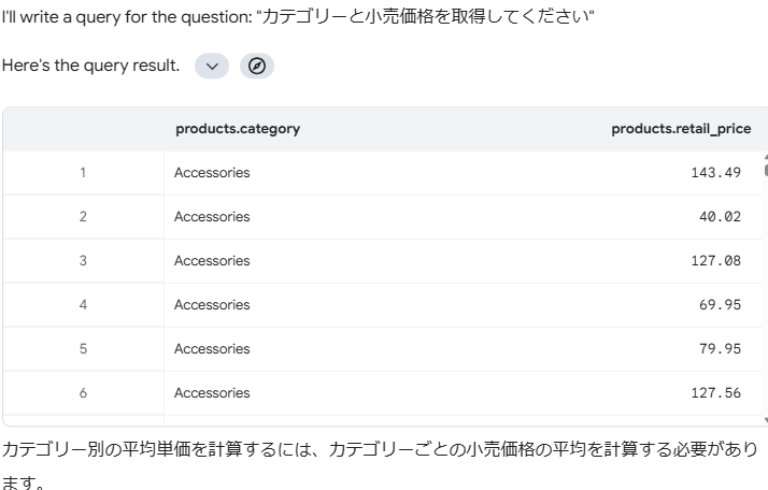Click the 127.56 retail price cell
Screen dimensions: 768x490
click(715, 393)
